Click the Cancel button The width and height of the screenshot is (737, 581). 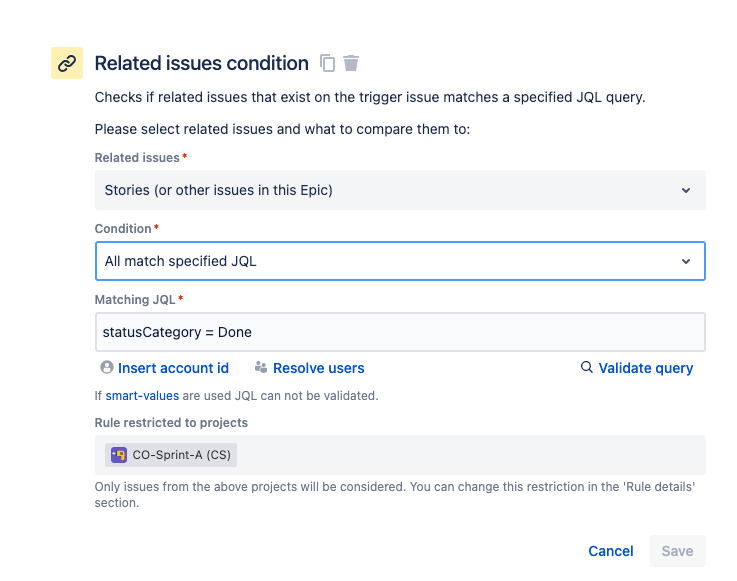point(611,551)
